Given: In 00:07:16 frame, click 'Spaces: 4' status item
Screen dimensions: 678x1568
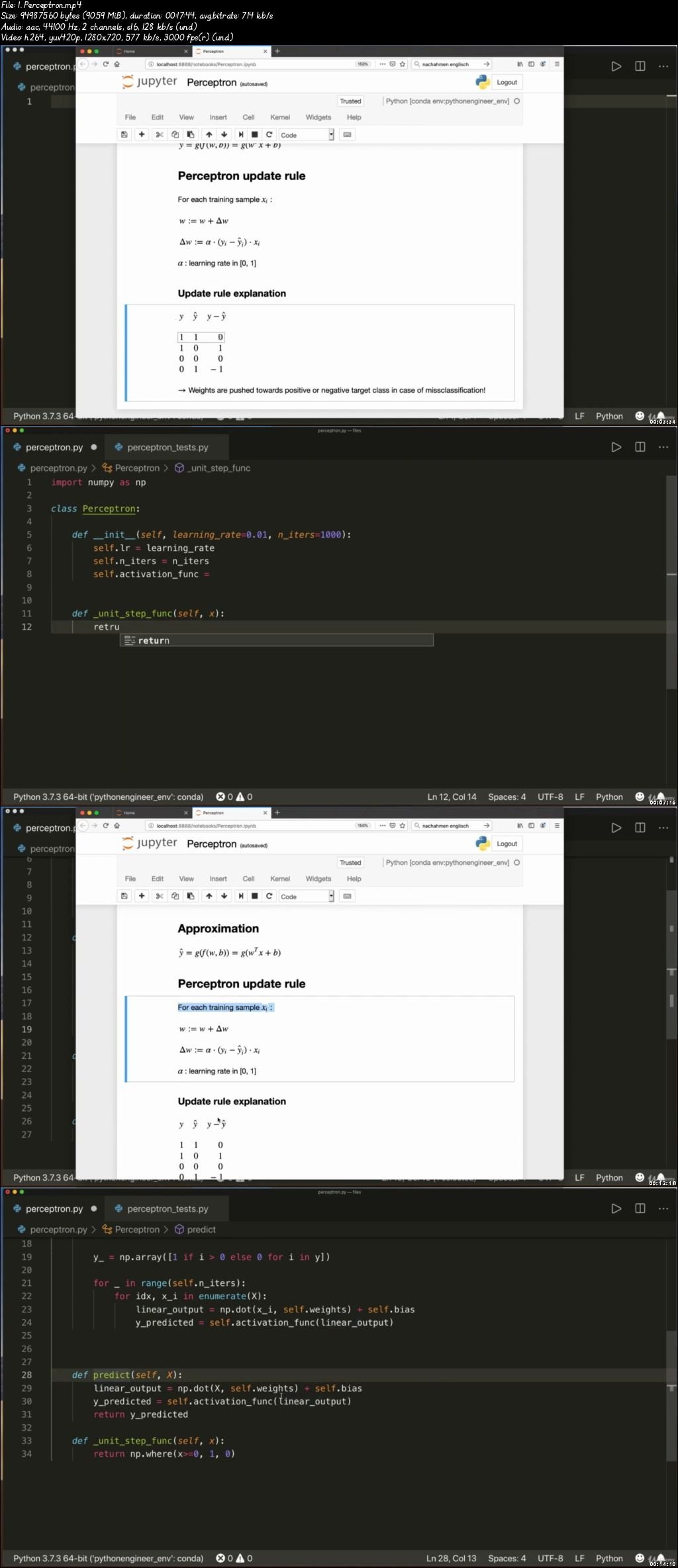Looking at the screenshot, I should tap(507, 797).
